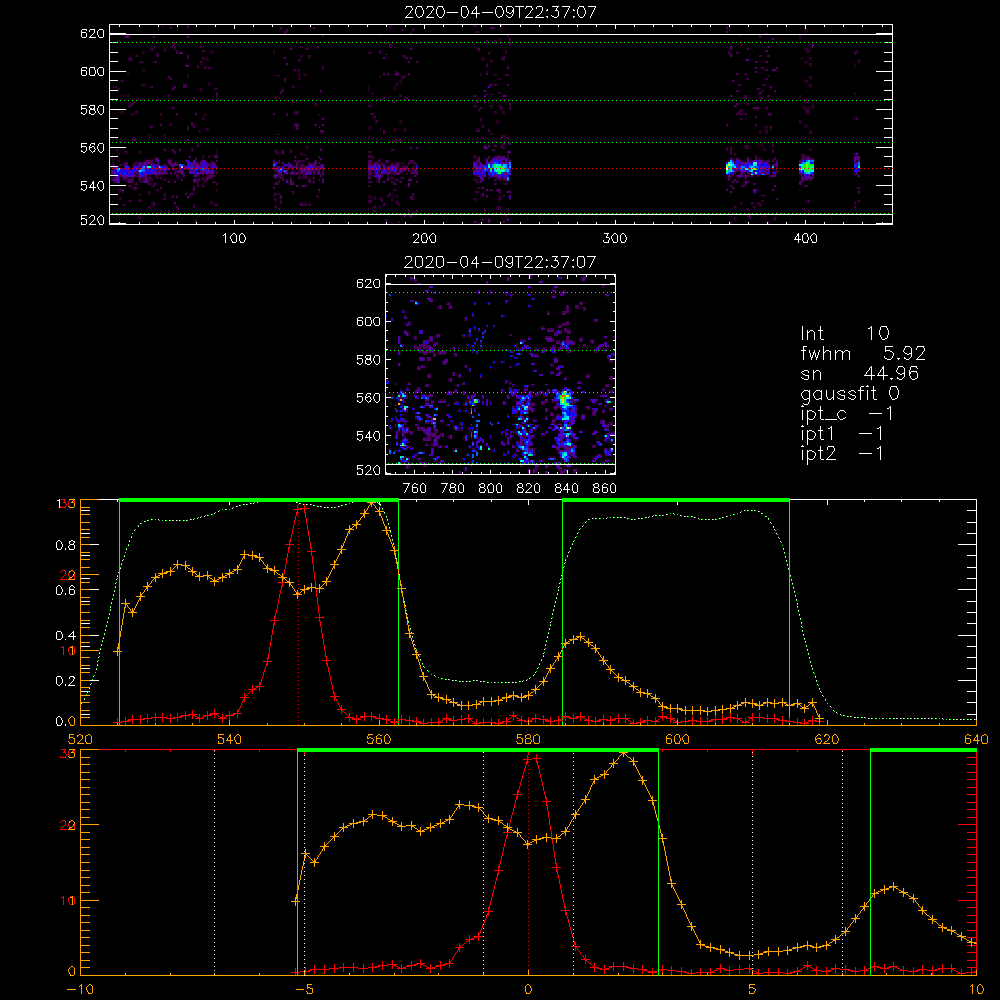Click x-axis label 10 of bottom plot

pyautogui.click(x=976, y=990)
